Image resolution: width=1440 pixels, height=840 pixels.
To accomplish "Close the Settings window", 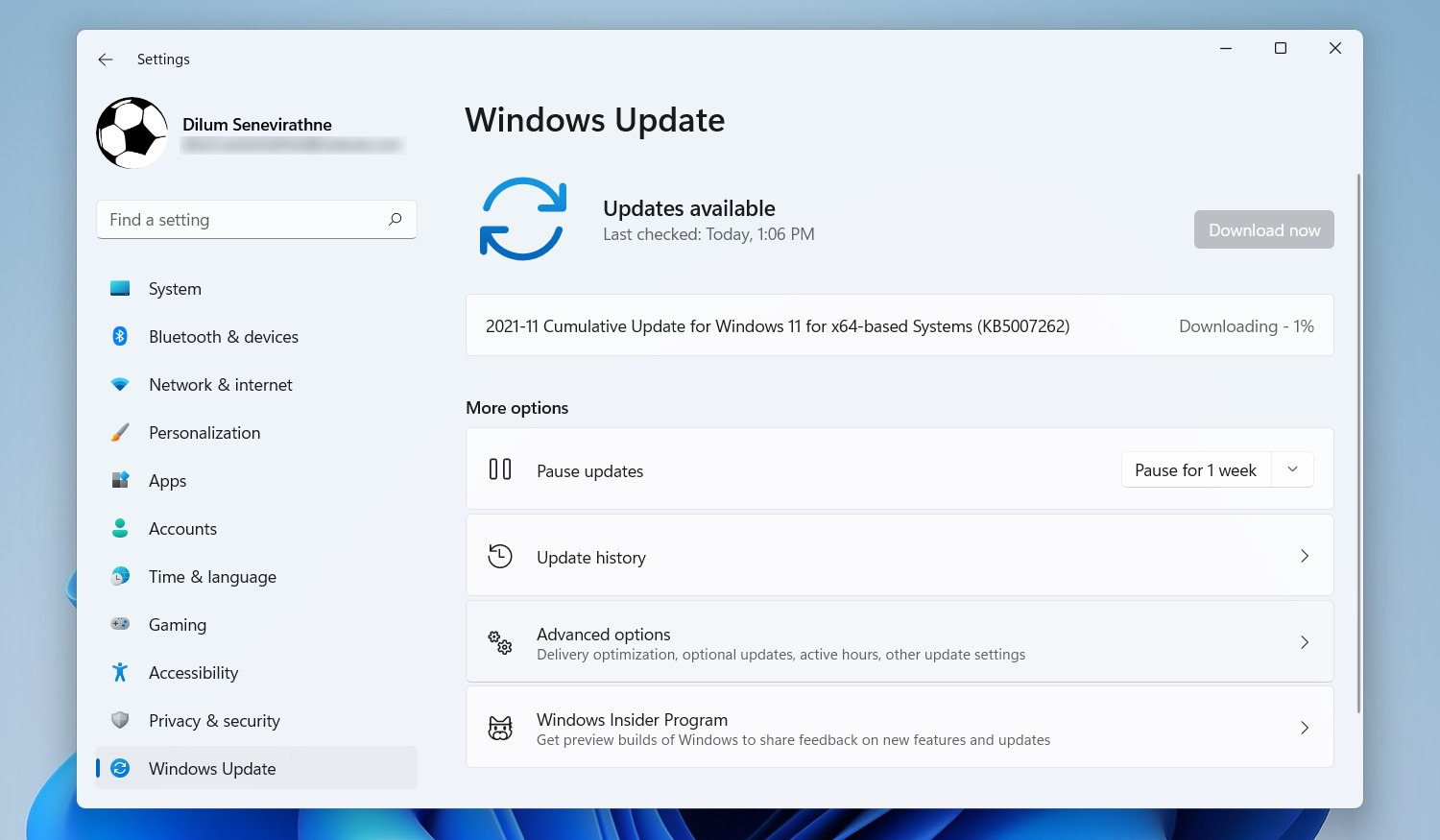I will 1335,48.
